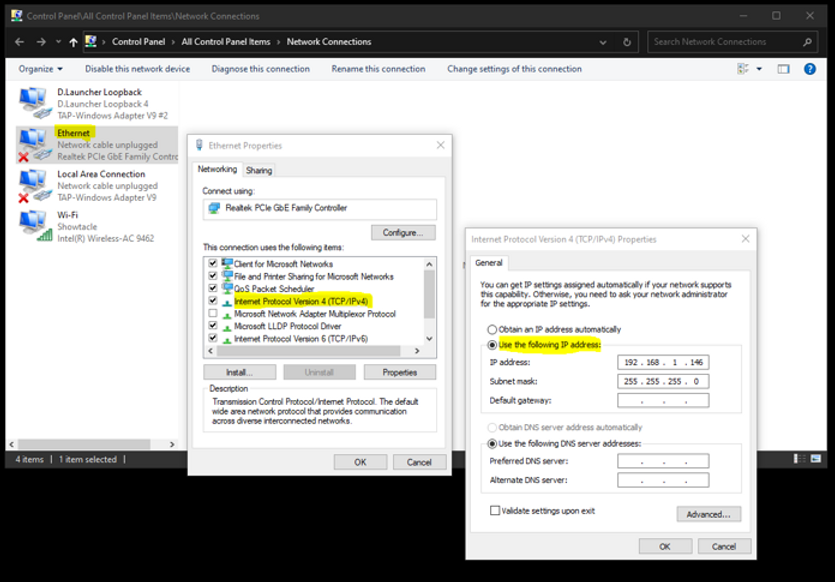The image size is (835, 582).
Task: Click Client for Microsoft Networks icon
Action: 227,263
